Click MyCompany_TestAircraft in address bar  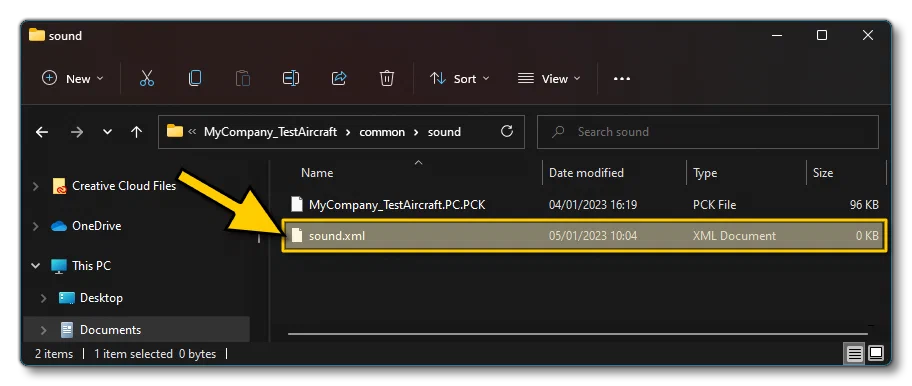click(270, 132)
